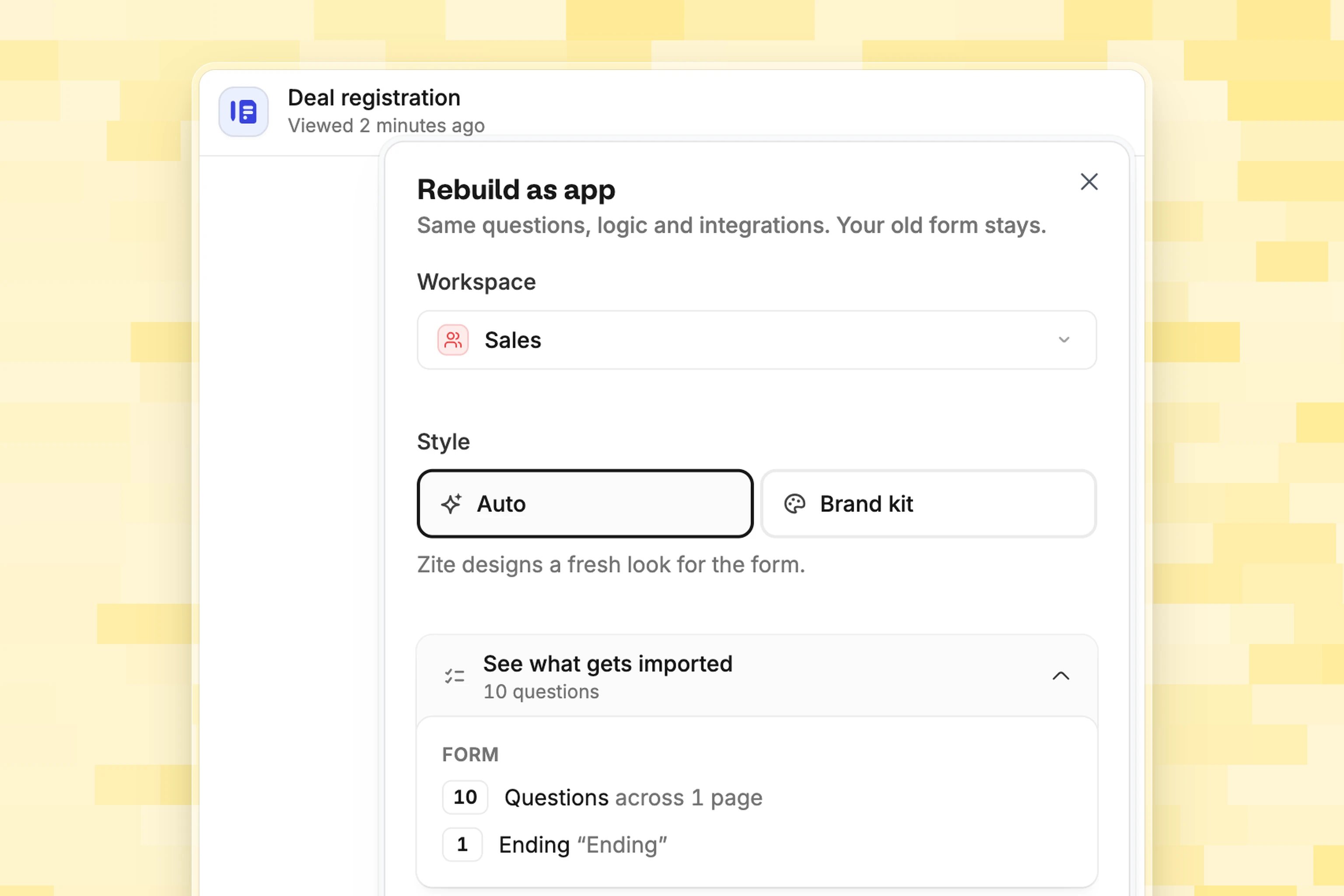Click the Zite designs a fresh look text
The width and height of the screenshot is (1344, 896).
(611, 564)
